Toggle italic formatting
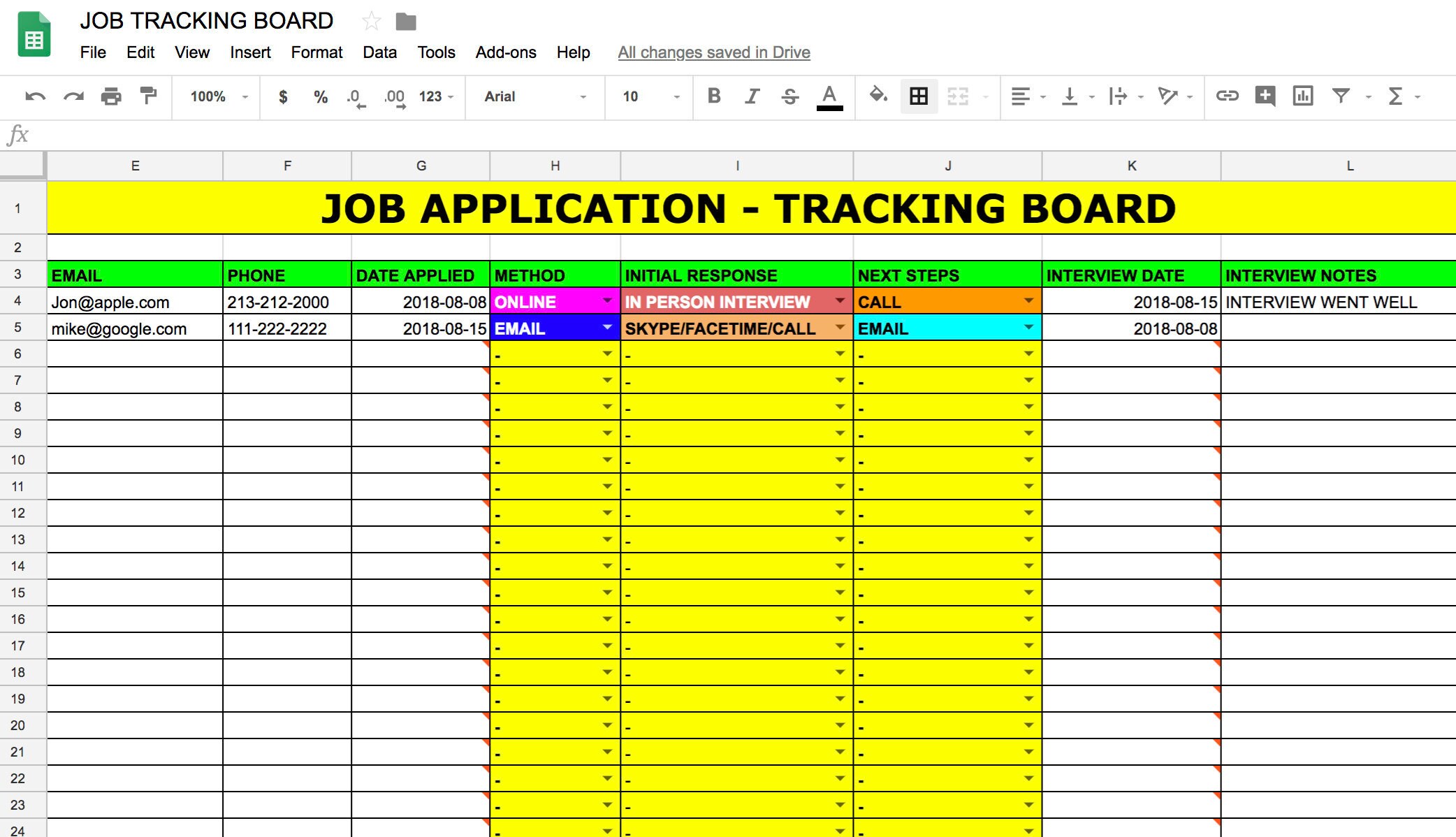1456x837 pixels. point(752,96)
